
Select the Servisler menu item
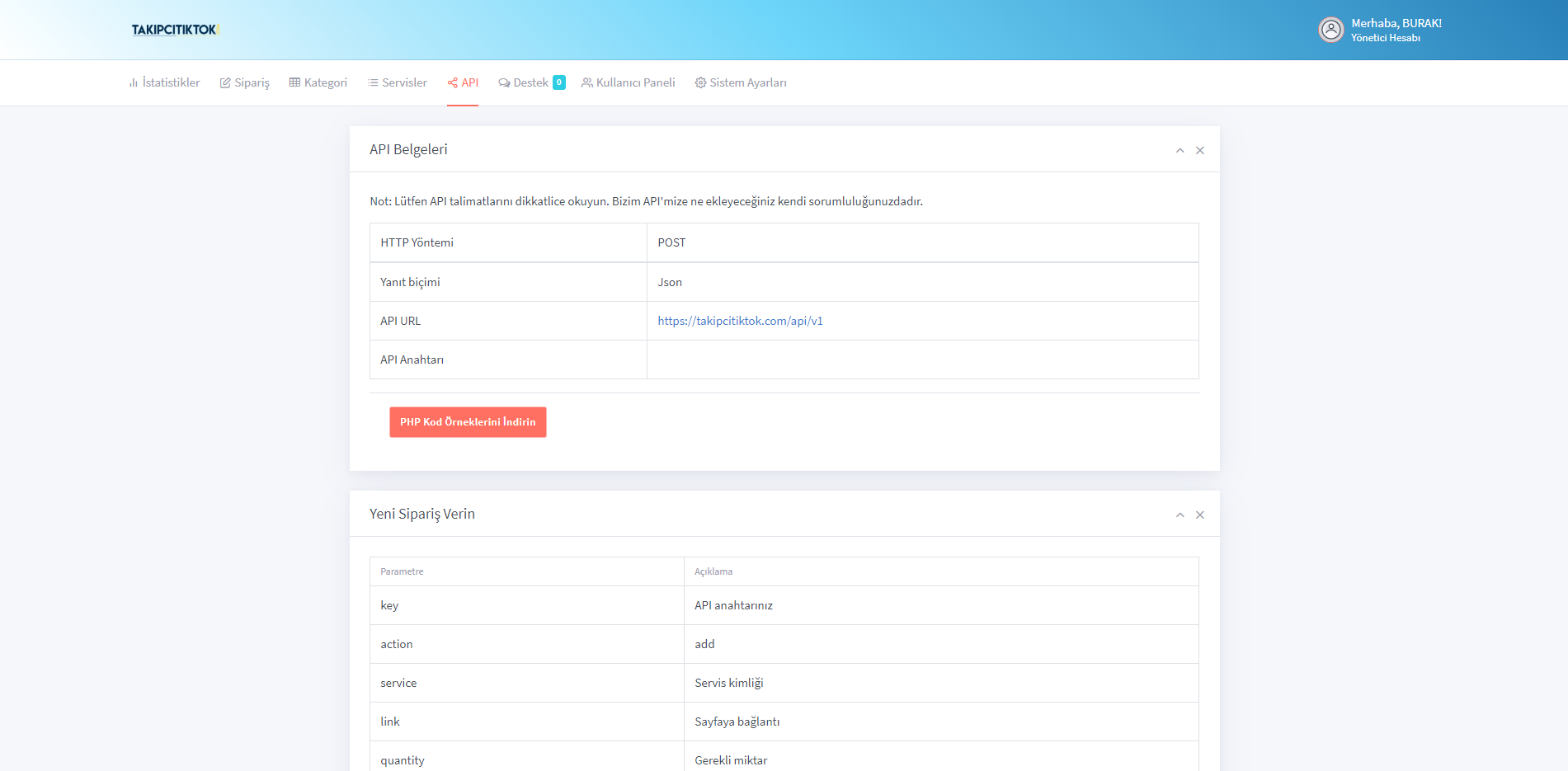click(x=397, y=82)
